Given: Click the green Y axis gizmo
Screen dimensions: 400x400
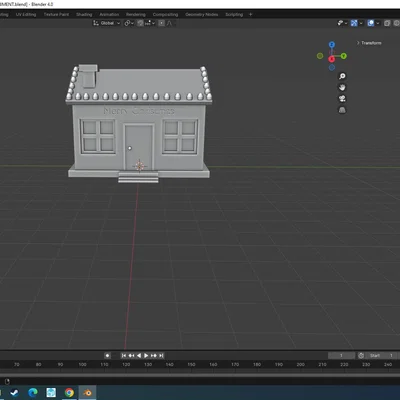Looking at the screenshot, I should 343,56.
